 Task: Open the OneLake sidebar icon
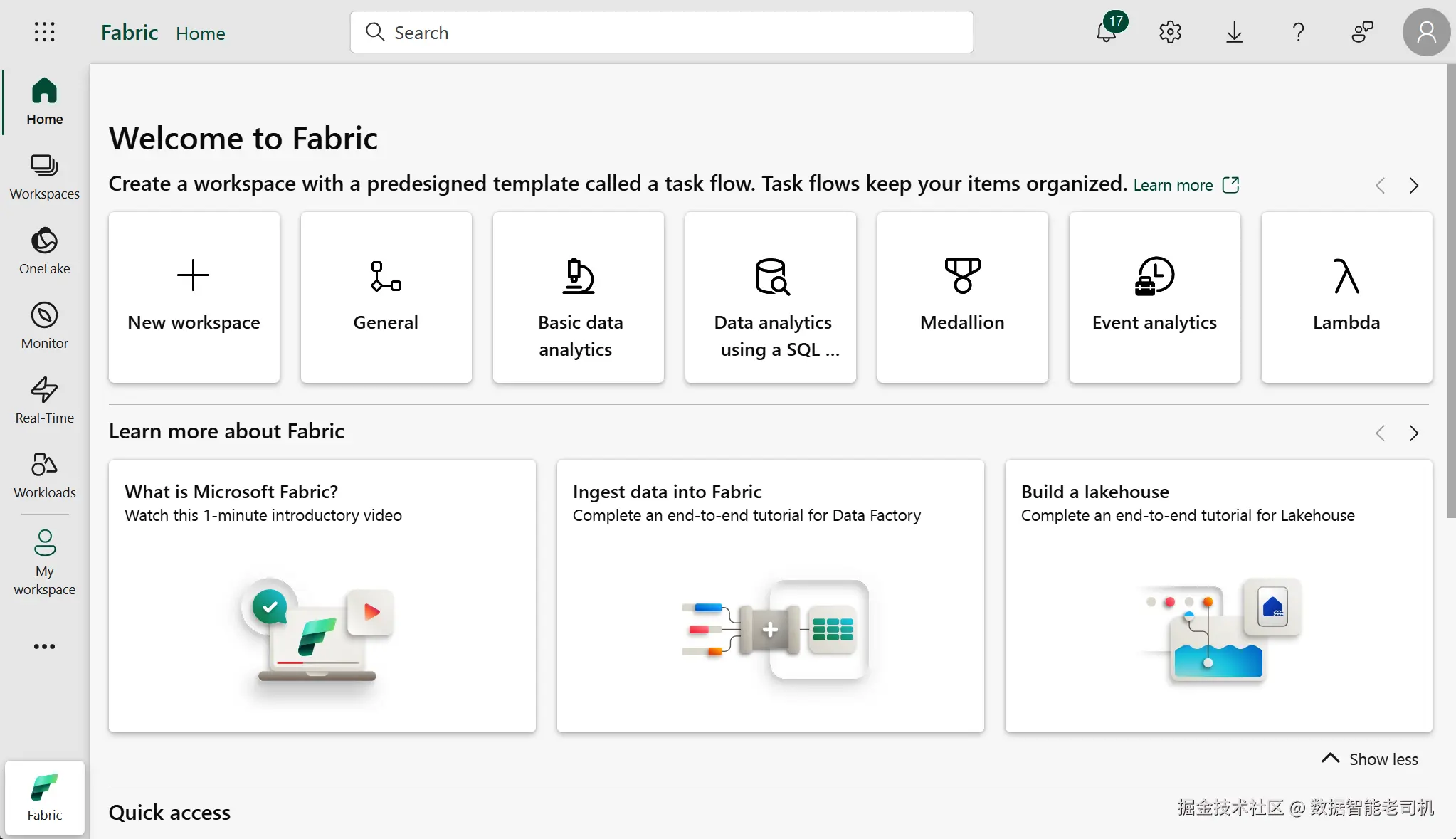tap(44, 250)
